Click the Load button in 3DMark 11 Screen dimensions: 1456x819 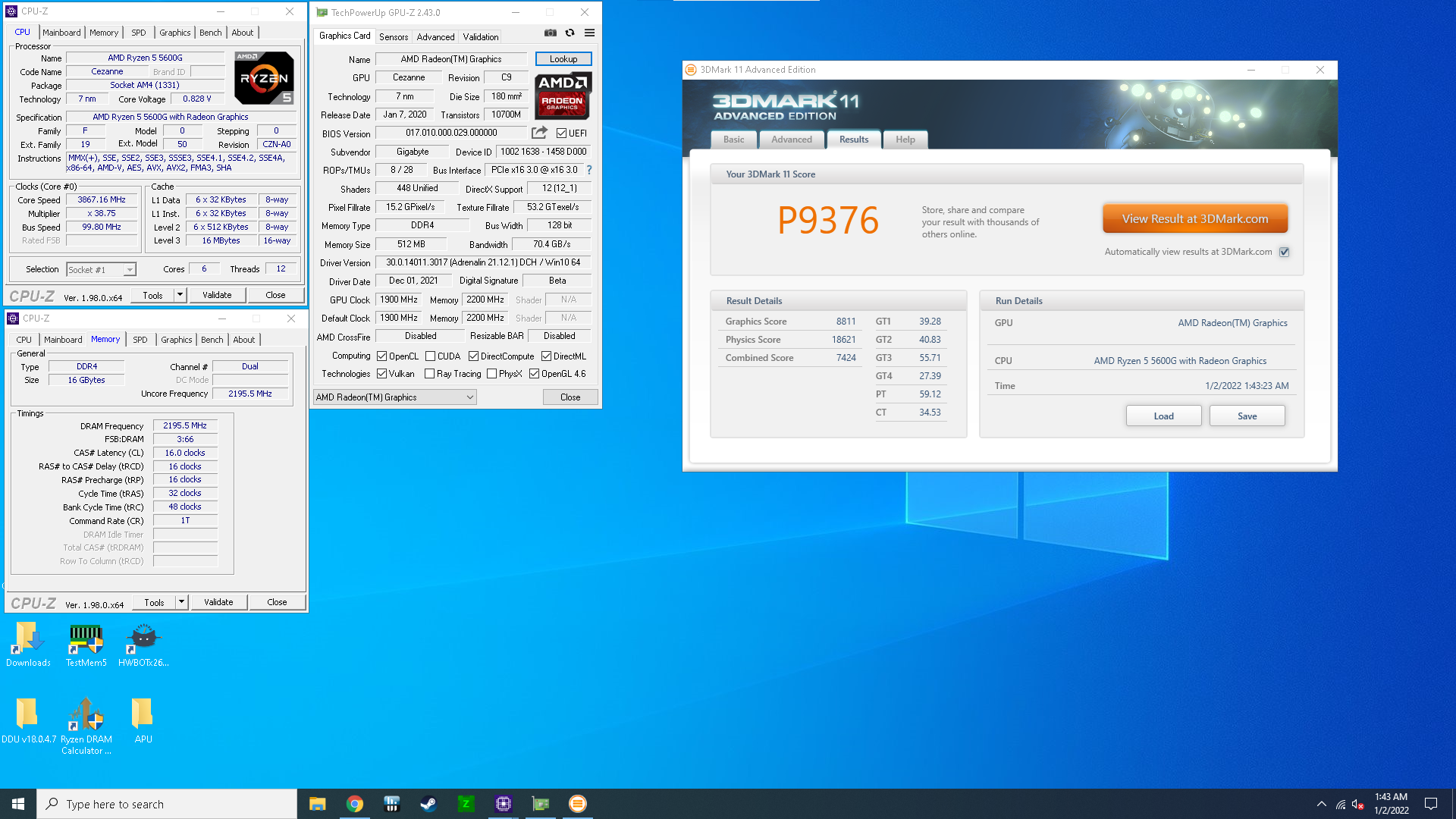pos(1163,416)
